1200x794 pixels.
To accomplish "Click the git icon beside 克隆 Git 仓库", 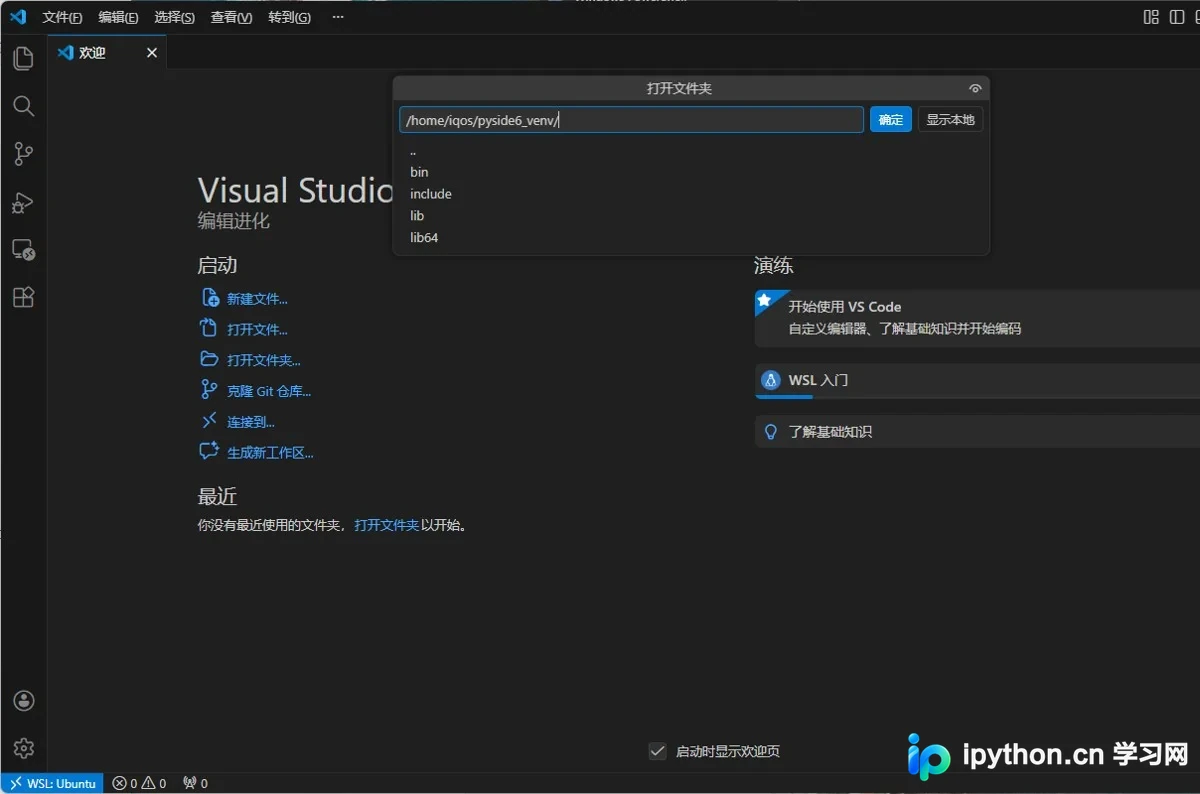I will point(209,389).
